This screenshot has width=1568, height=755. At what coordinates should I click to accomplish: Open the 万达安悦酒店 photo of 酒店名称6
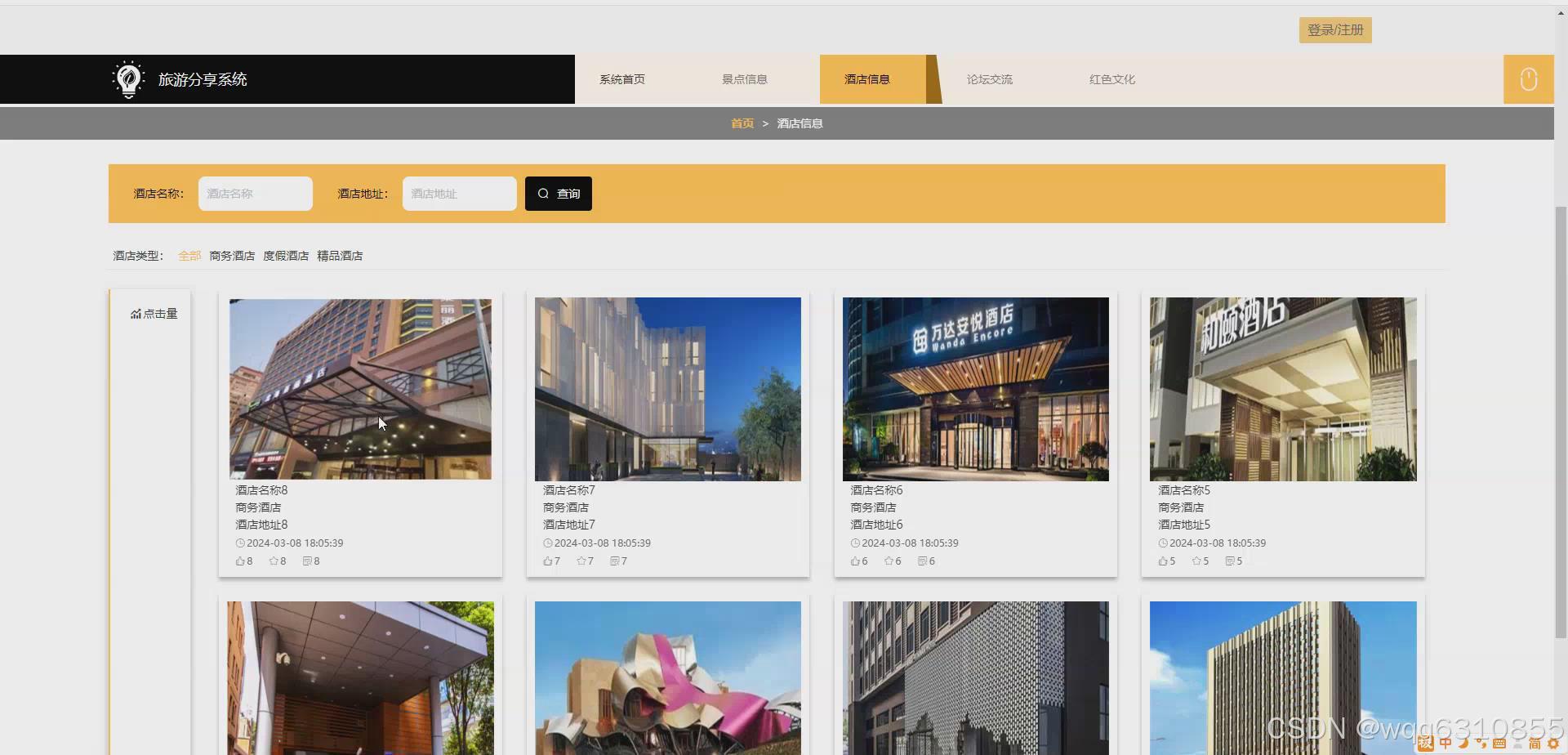point(976,389)
